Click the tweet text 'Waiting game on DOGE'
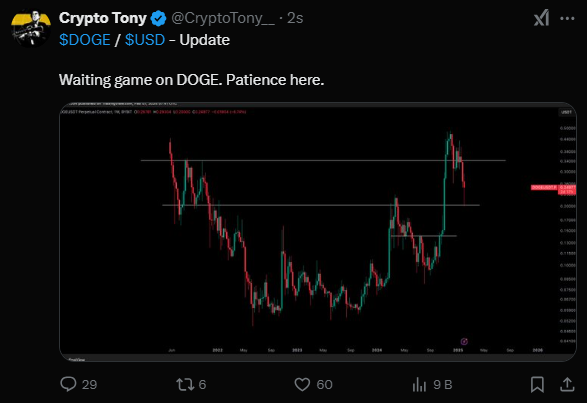The height and width of the screenshot is (403, 587). [139, 80]
